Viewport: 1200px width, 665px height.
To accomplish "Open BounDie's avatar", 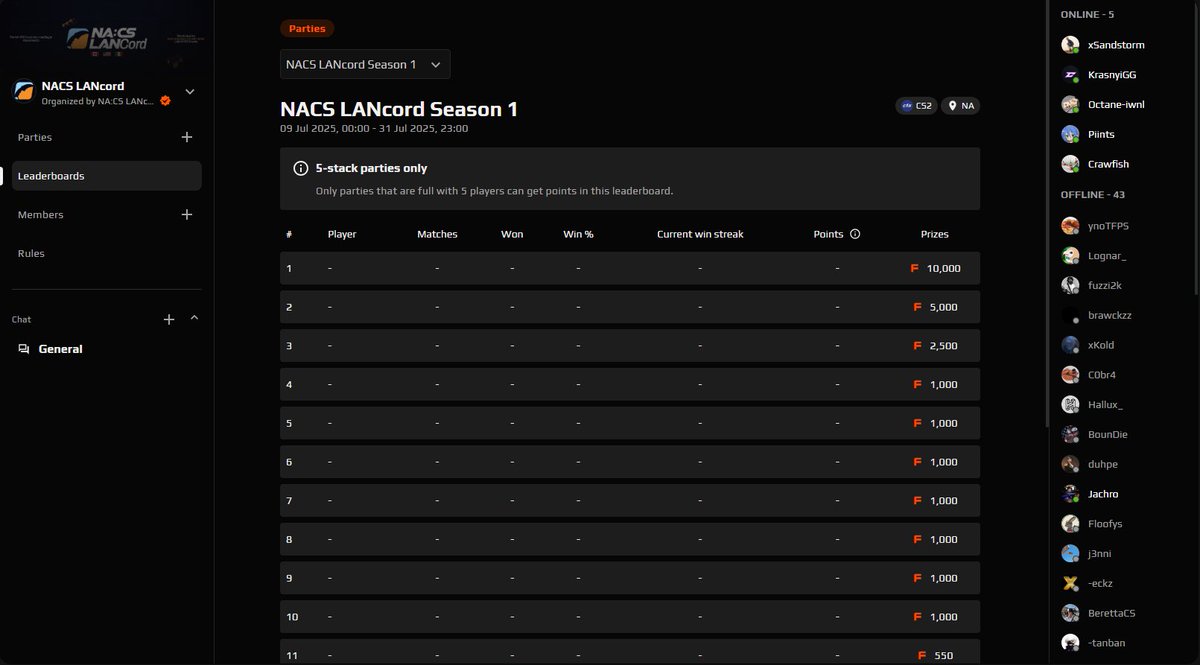I will [x=1070, y=434].
